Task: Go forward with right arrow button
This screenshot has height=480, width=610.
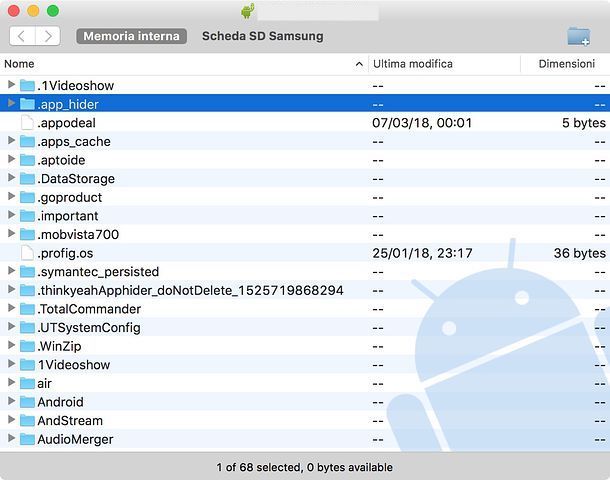Action: coord(48,36)
